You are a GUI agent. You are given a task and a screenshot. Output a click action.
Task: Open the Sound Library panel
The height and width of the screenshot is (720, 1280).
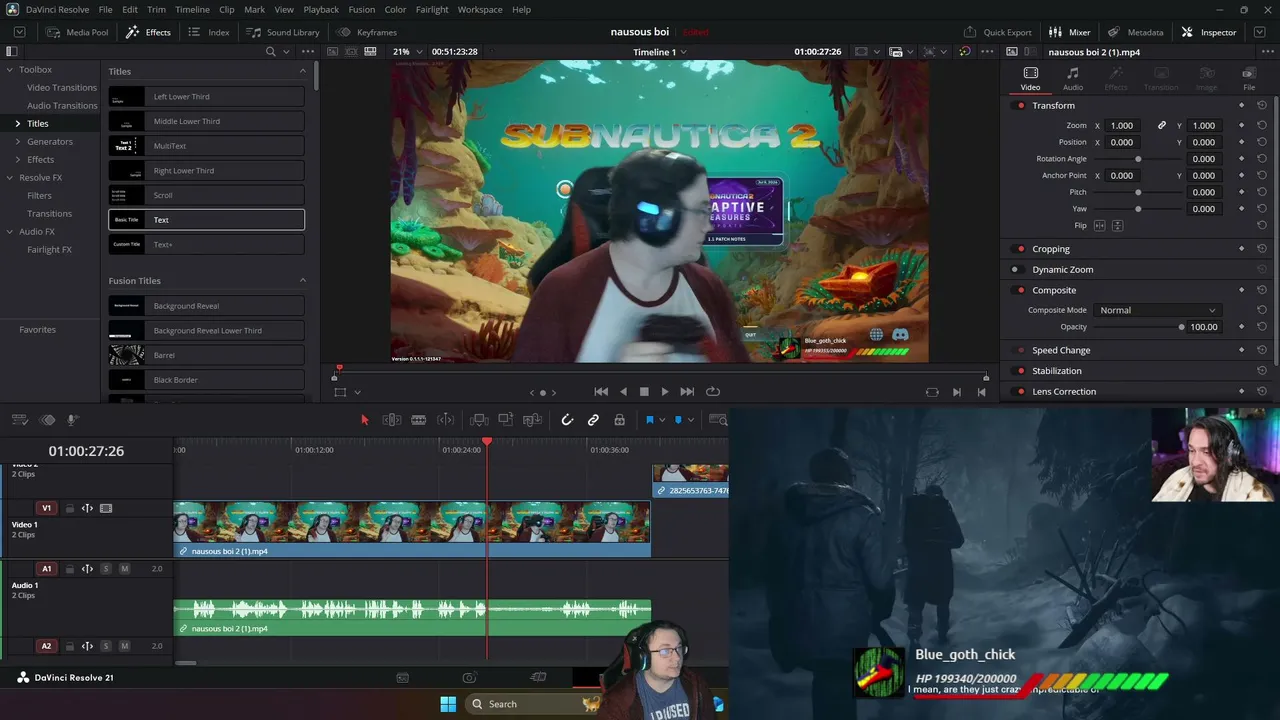[x=283, y=32]
